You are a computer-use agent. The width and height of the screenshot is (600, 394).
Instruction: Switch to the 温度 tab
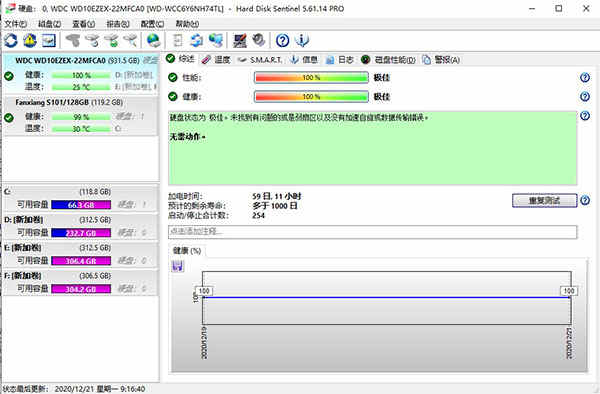pyautogui.click(x=216, y=60)
